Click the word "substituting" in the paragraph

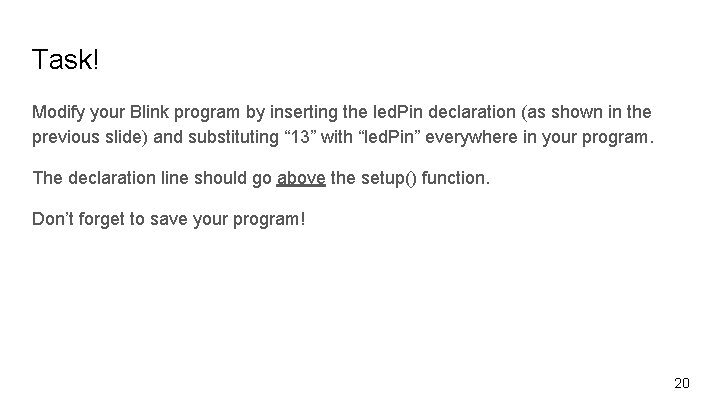235,135
